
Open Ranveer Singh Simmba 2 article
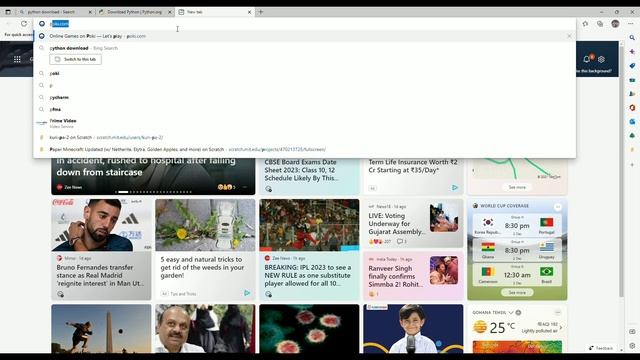click(395, 276)
